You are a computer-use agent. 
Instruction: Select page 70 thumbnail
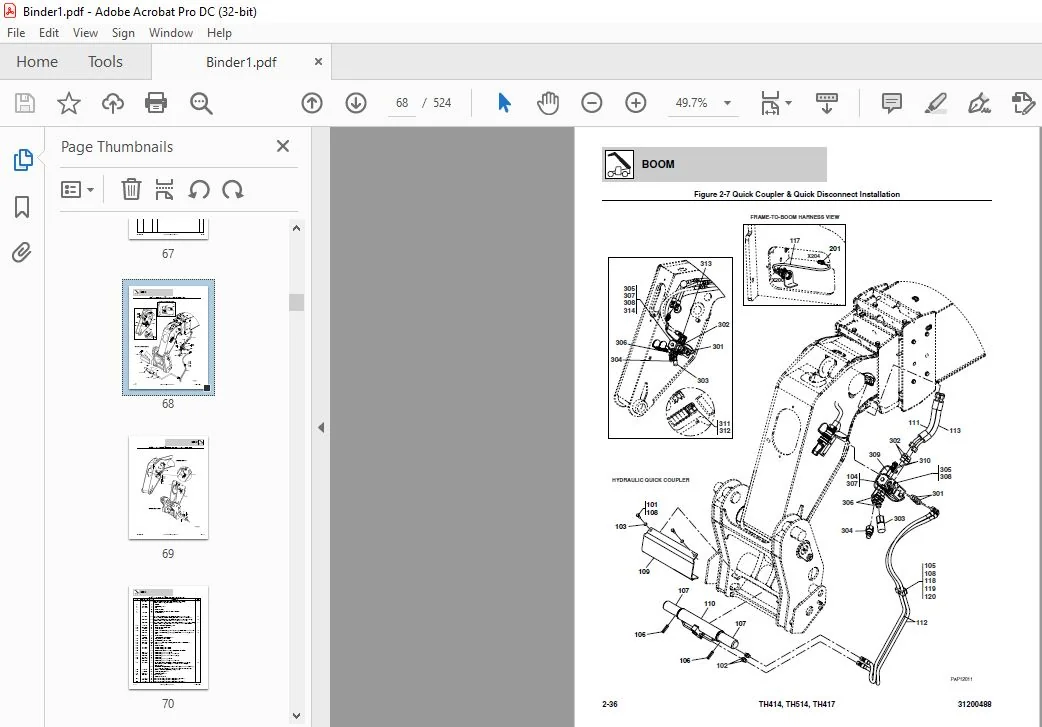point(168,637)
